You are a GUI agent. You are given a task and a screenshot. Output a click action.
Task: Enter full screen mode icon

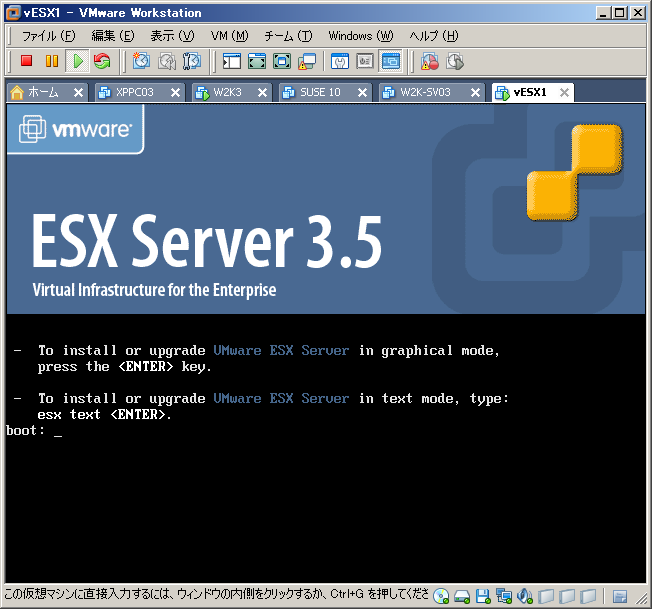click(x=282, y=62)
